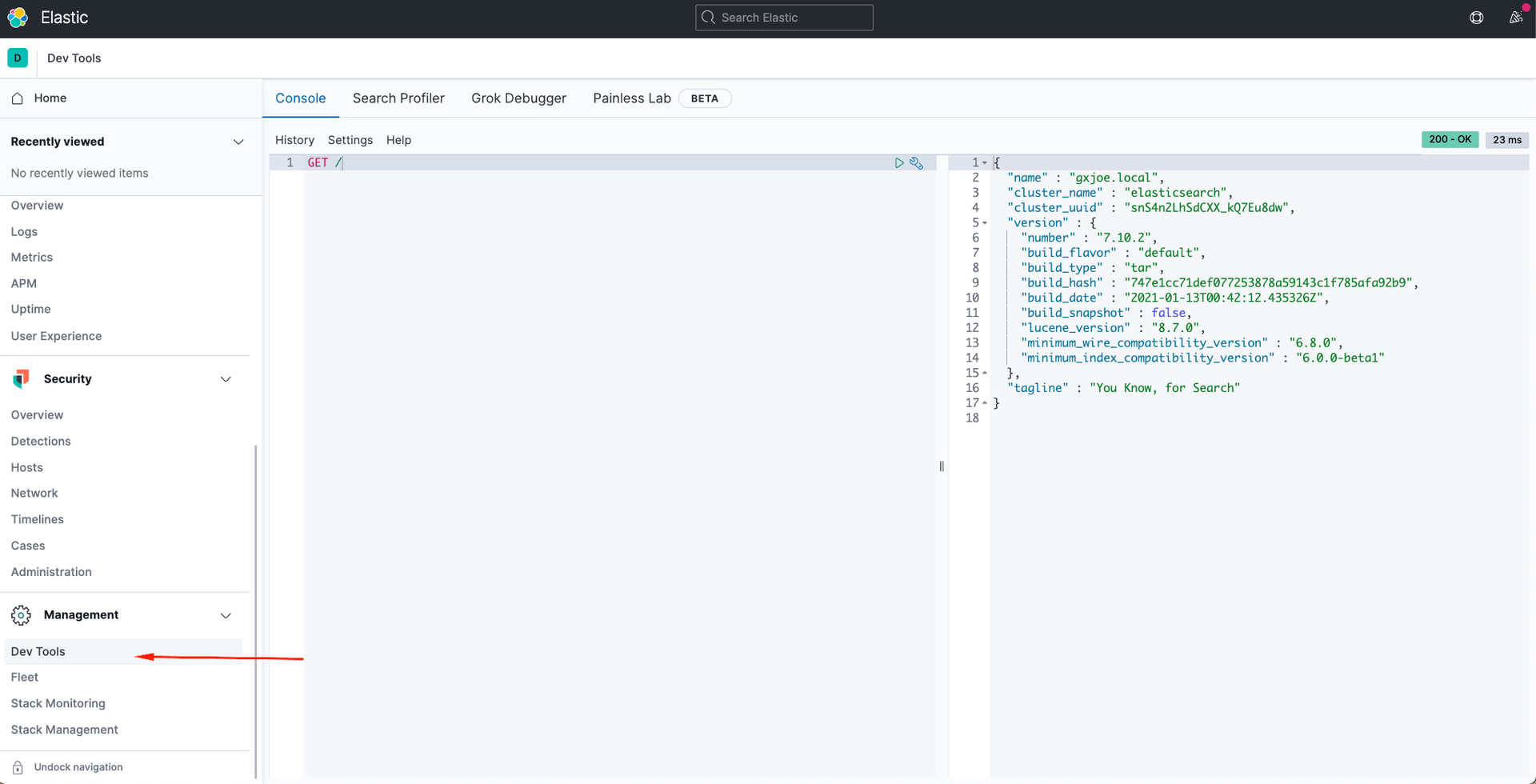Click the Home house icon
Screen dimensions: 1536x784
18,98
